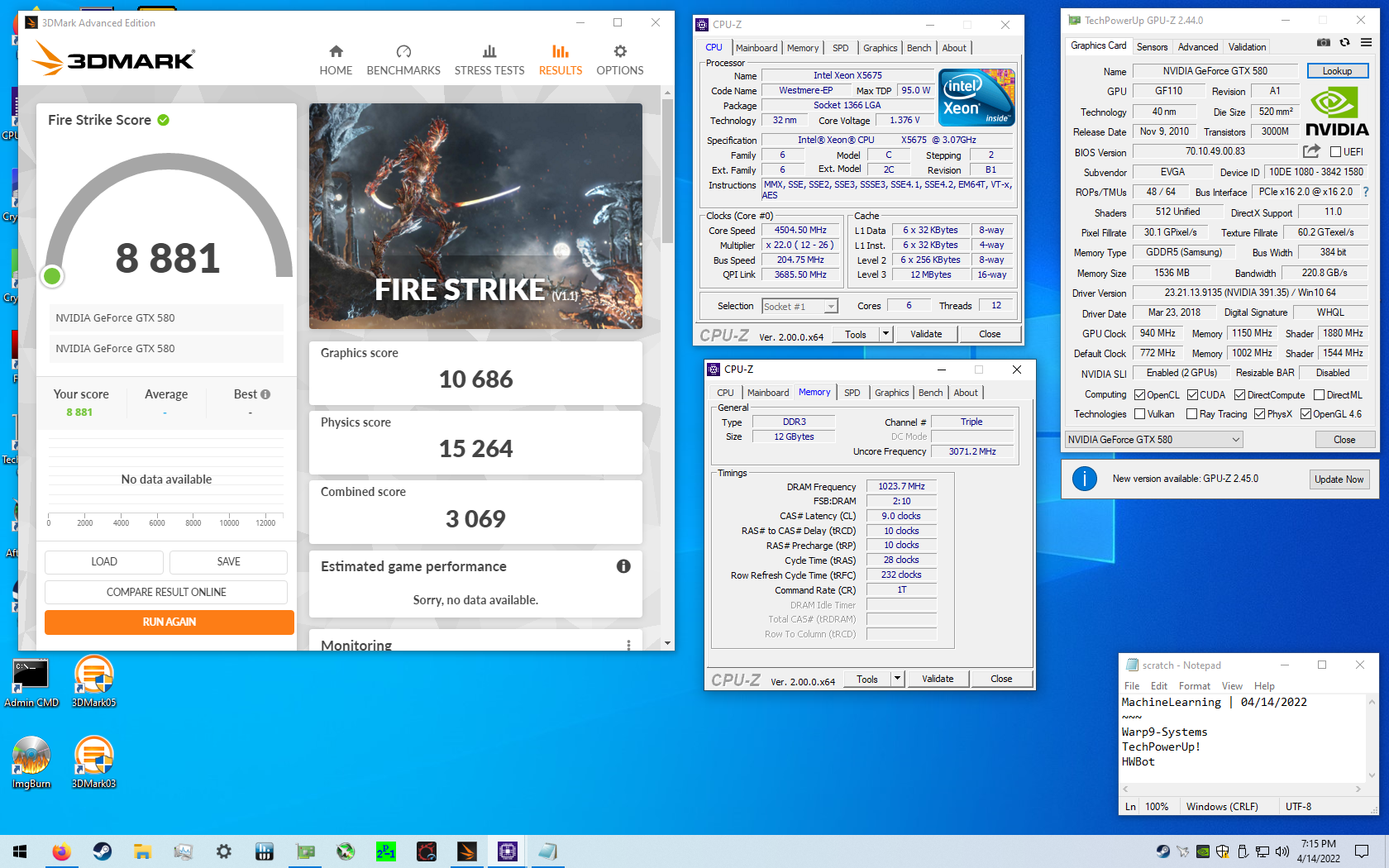Switch to the Sensors tab in GPU-Z
This screenshot has height=868, width=1389.
1152,47
